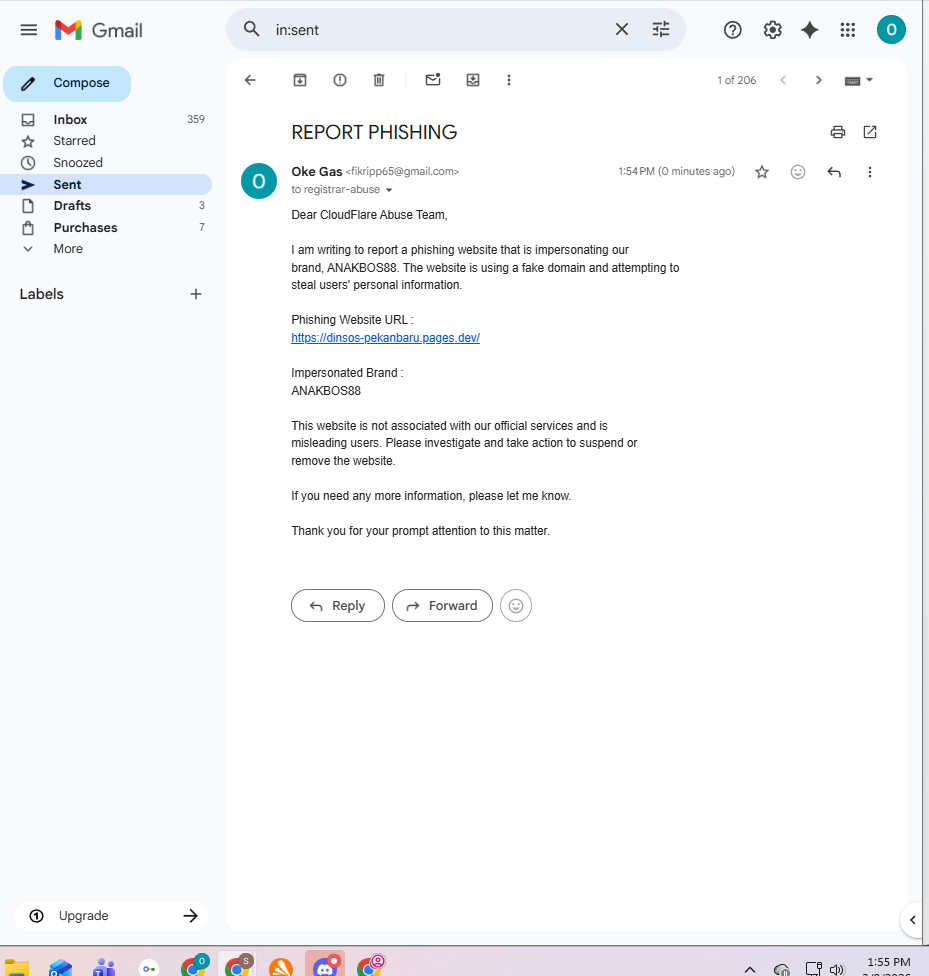
Task: Open email in a new window
Action: pyautogui.click(x=870, y=132)
